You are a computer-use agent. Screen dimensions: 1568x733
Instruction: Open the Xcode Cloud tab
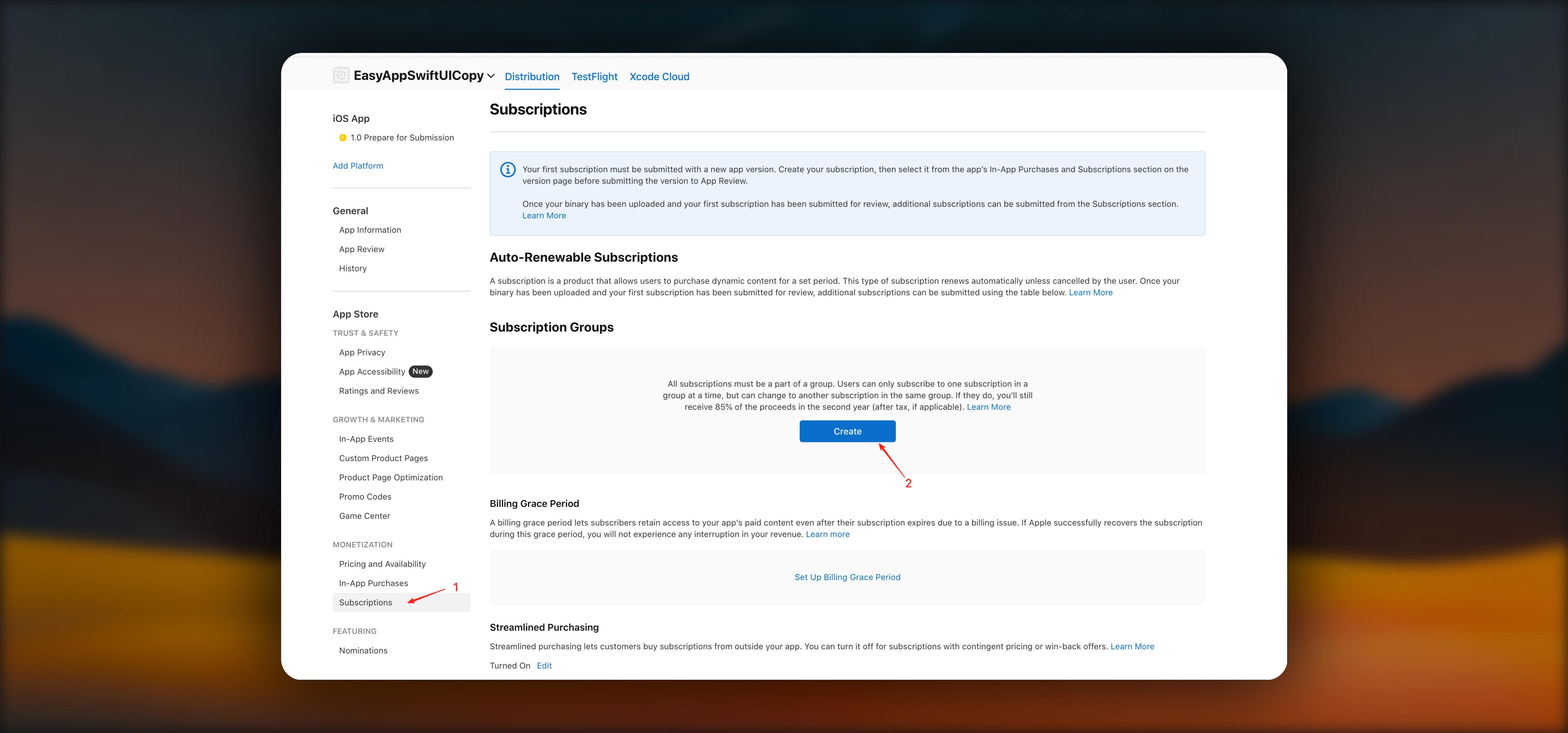[x=659, y=77]
